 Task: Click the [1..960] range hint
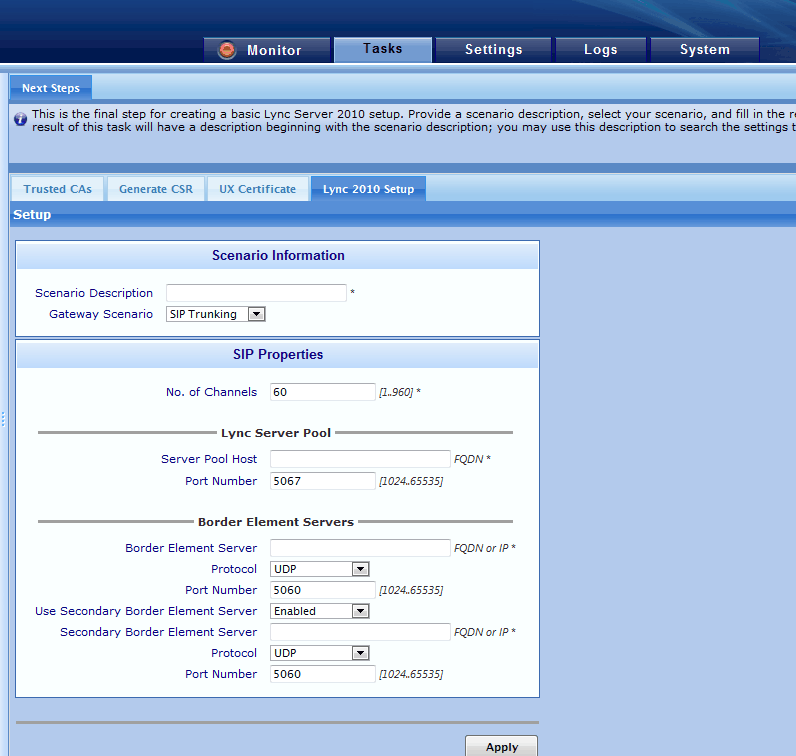click(396, 392)
